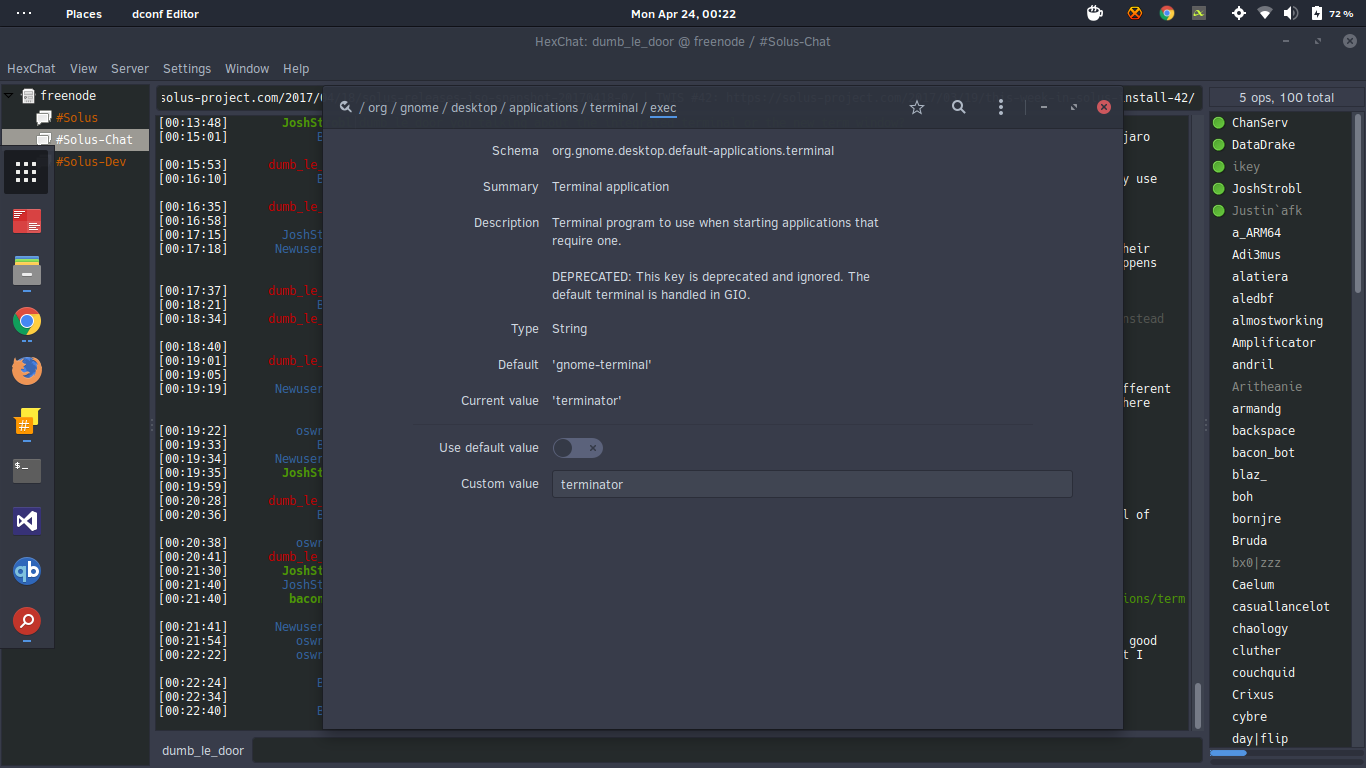Open the Settings menu in HexChat
Image resolution: width=1366 pixels, height=768 pixels.
(x=187, y=69)
